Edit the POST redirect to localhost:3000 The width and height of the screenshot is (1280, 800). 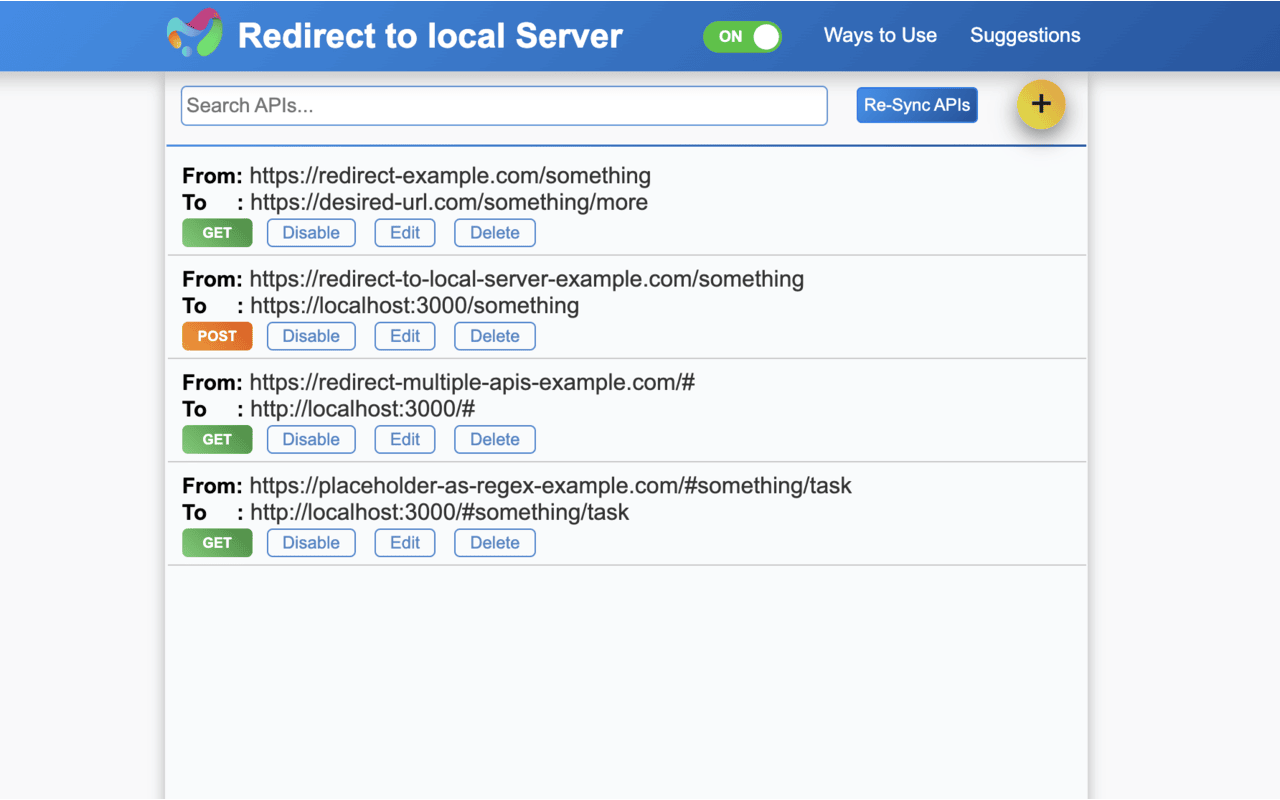(404, 336)
